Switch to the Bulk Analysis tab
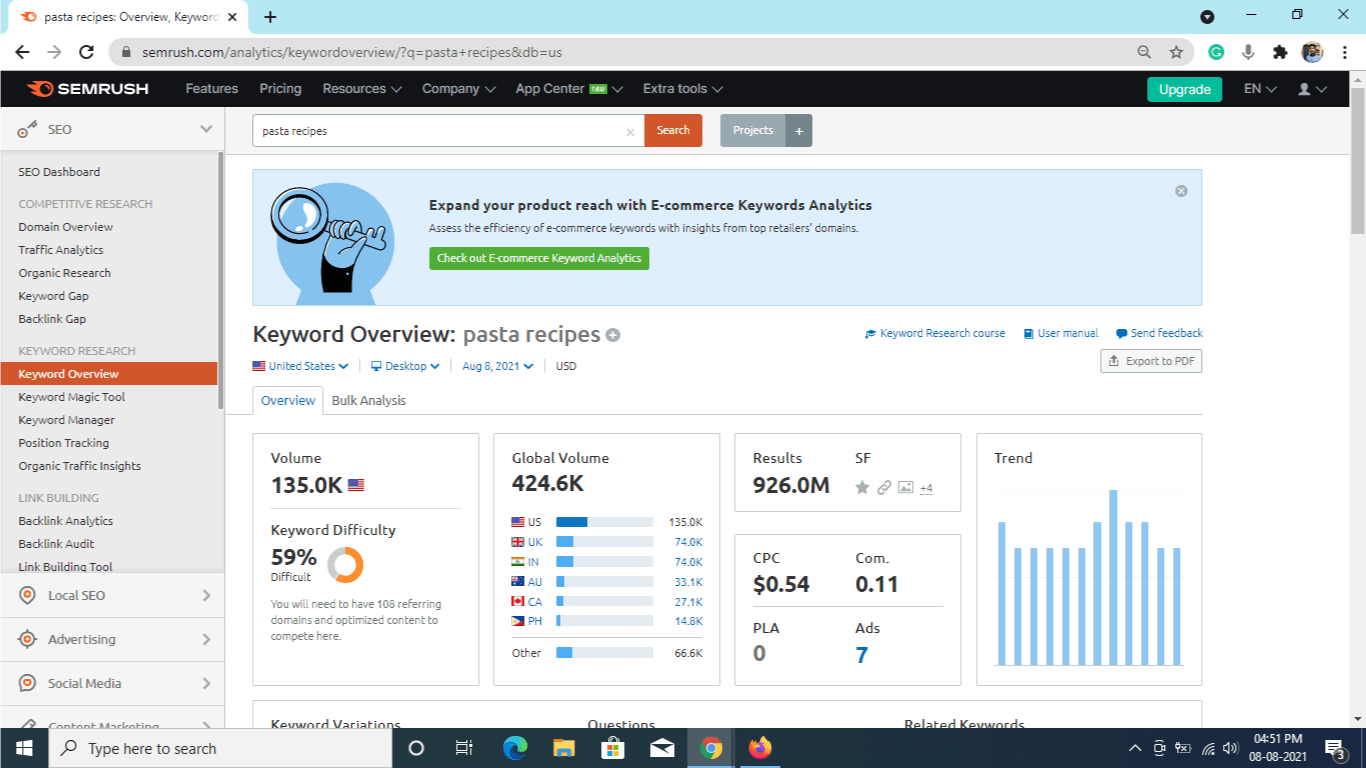Screen dimensions: 1366x768 (369, 400)
